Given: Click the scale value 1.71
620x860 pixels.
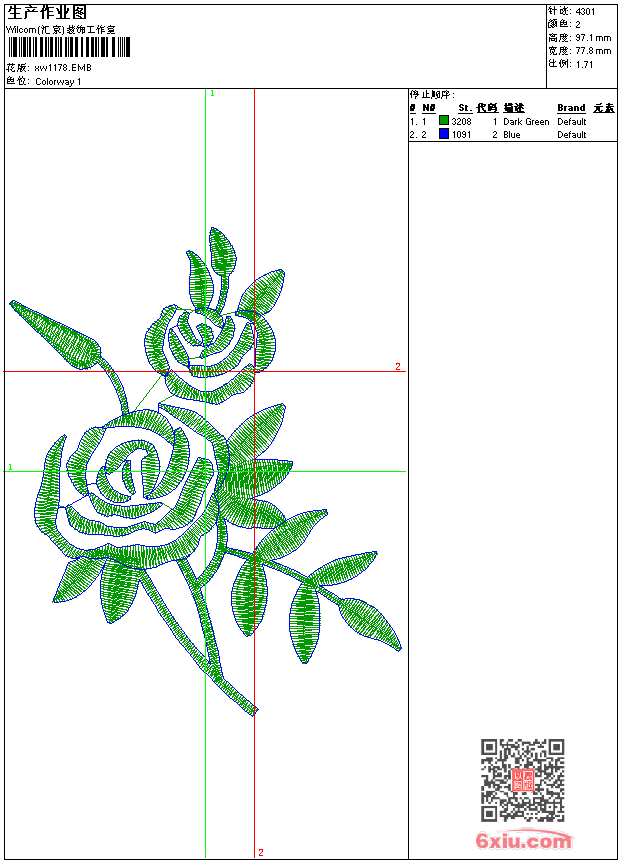Looking at the screenshot, I should coord(584,64).
